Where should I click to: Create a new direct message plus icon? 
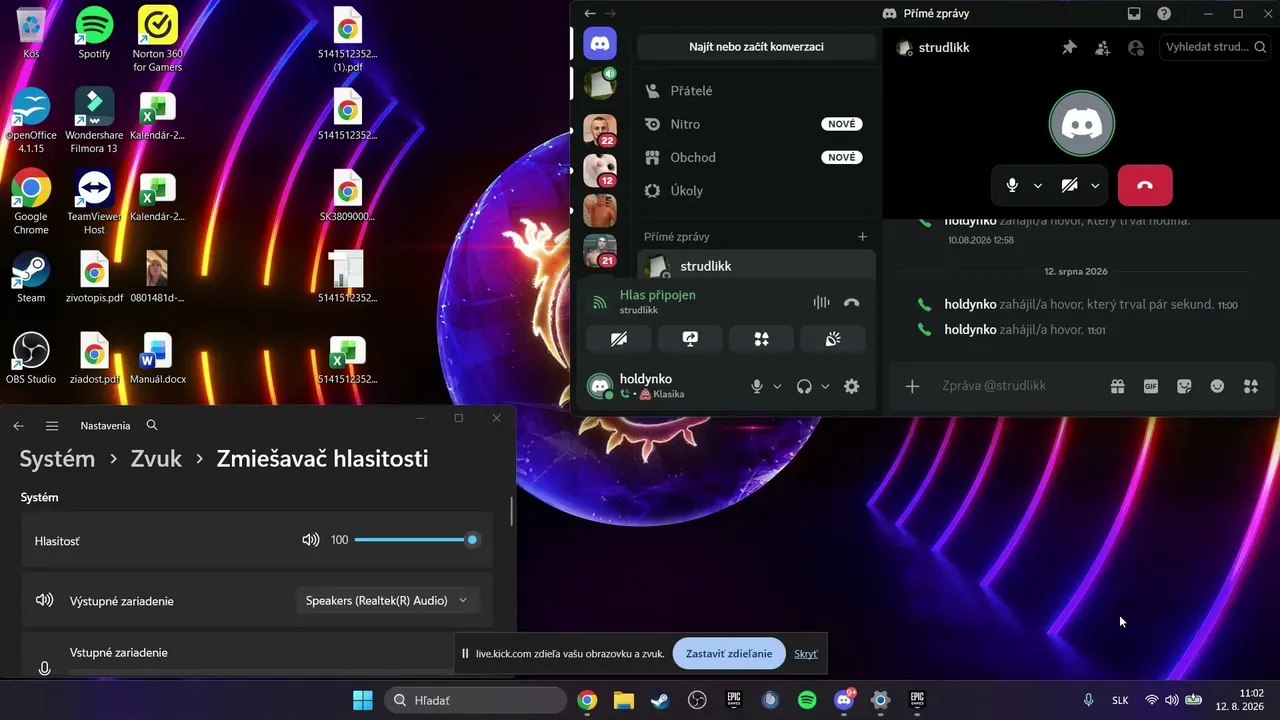pyautogui.click(x=862, y=237)
